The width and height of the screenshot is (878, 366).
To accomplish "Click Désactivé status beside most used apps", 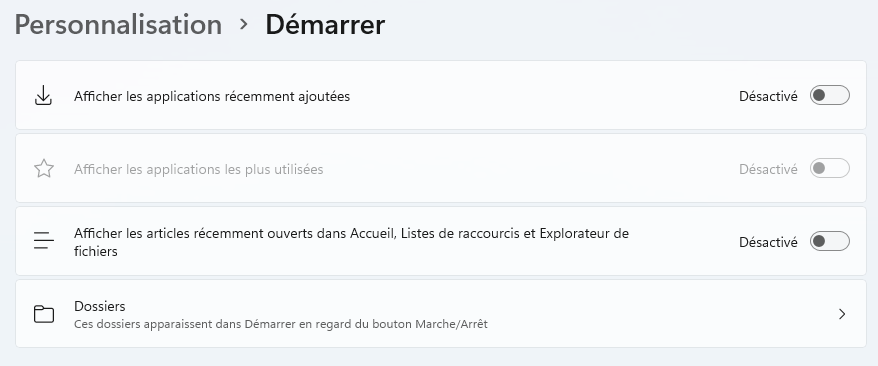I will [768, 169].
